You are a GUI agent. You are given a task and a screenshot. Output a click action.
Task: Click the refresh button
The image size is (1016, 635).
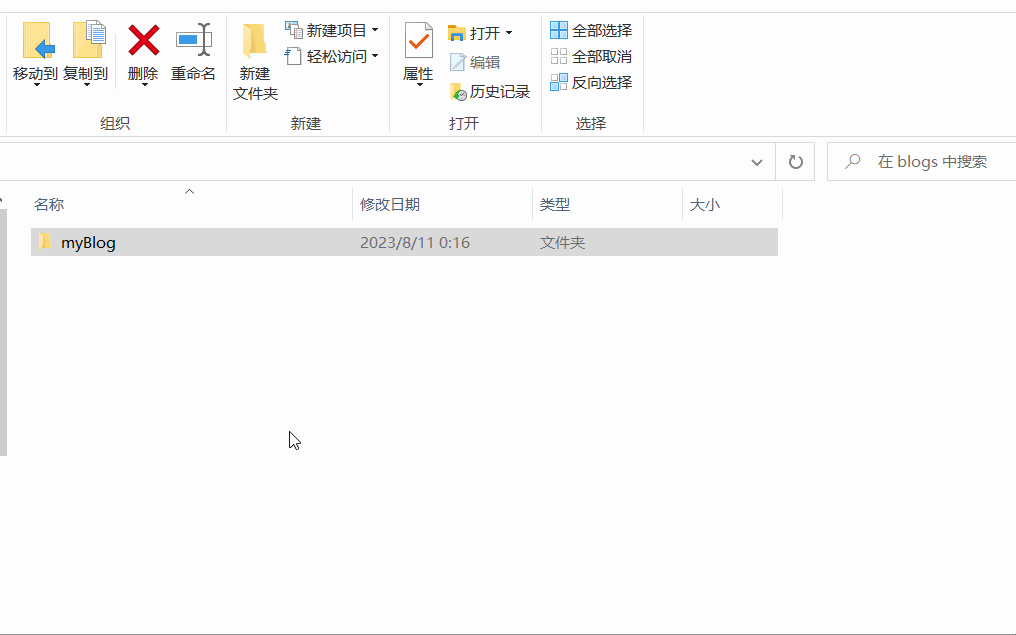pyautogui.click(x=796, y=162)
